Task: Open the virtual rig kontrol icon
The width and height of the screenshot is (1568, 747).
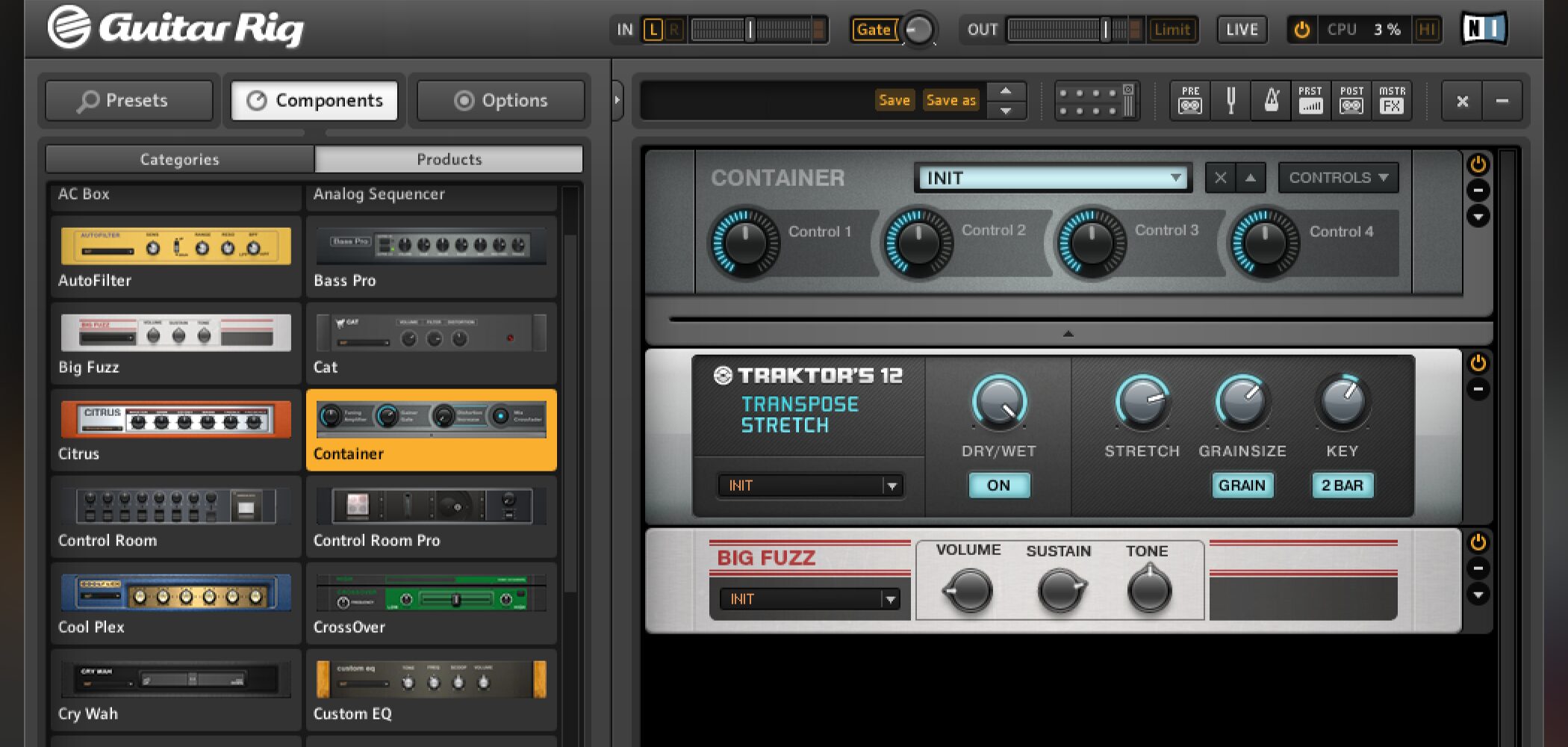Action: [x=1097, y=101]
